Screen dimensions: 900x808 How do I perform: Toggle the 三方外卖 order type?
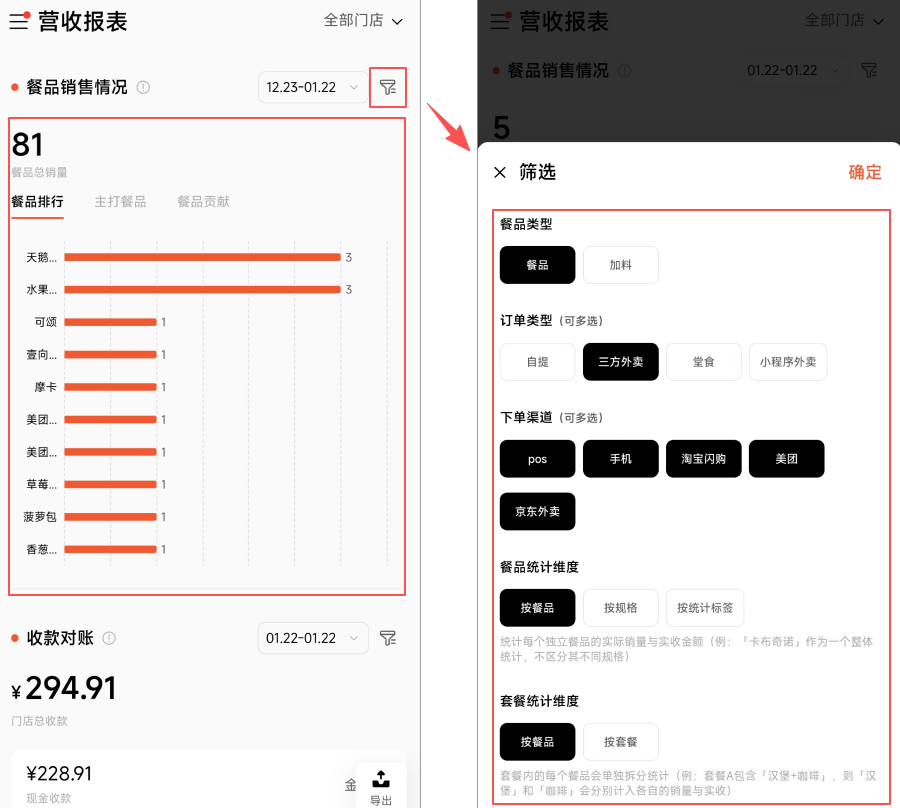point(621,362)
